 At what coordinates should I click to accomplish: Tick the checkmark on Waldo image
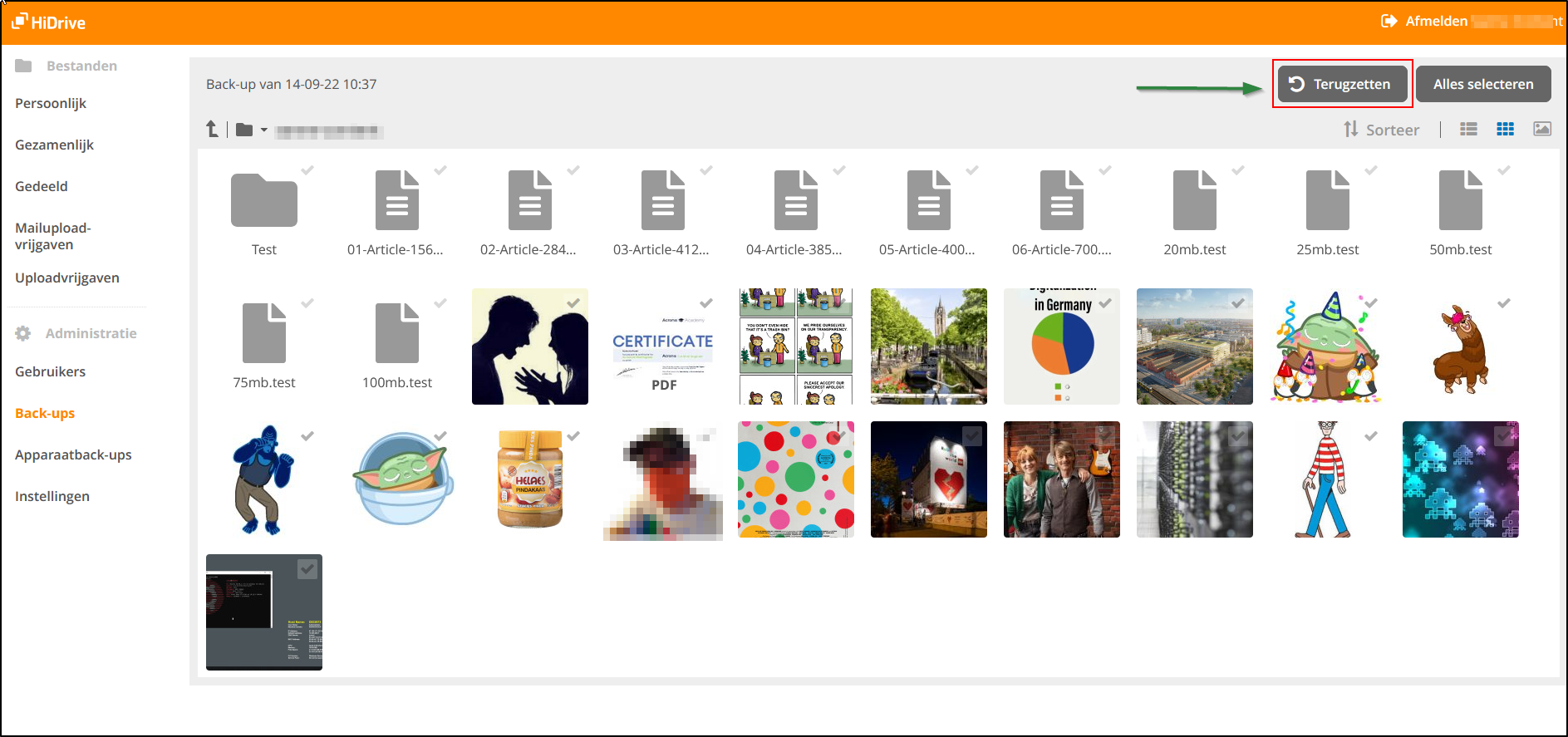[1371, 435]
